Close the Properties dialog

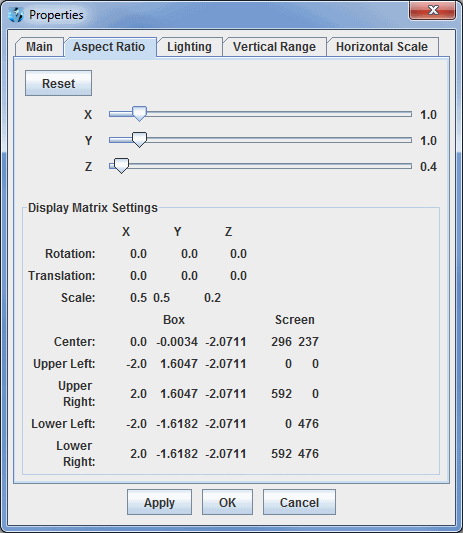point(433,10)
